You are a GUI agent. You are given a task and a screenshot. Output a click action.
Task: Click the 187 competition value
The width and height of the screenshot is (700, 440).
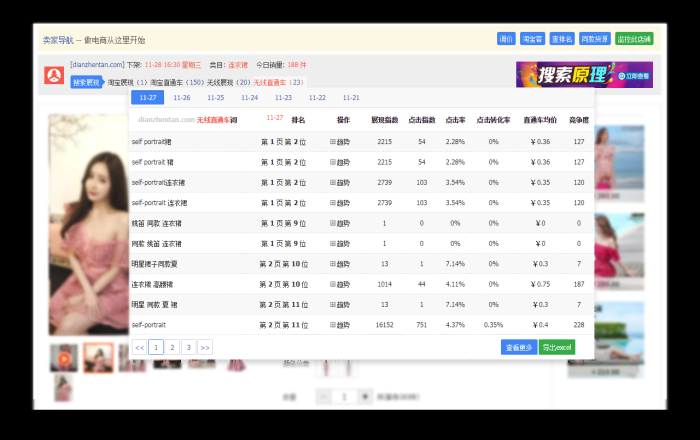point(579,284)
